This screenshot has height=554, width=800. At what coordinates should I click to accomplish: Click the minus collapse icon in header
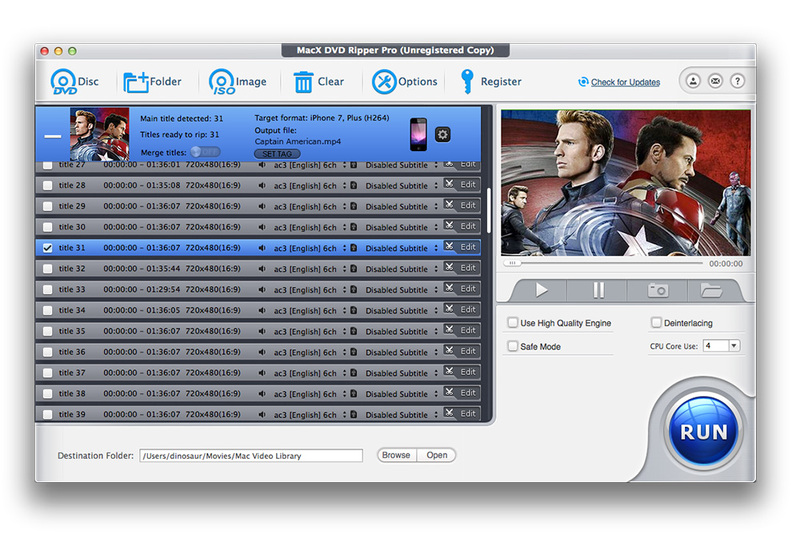pyautogui.click(x=53, y=136)
